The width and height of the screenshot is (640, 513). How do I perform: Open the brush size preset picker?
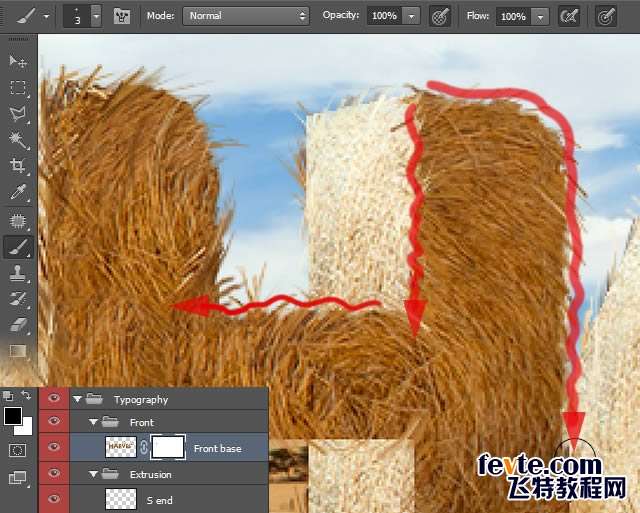(96, 16)
